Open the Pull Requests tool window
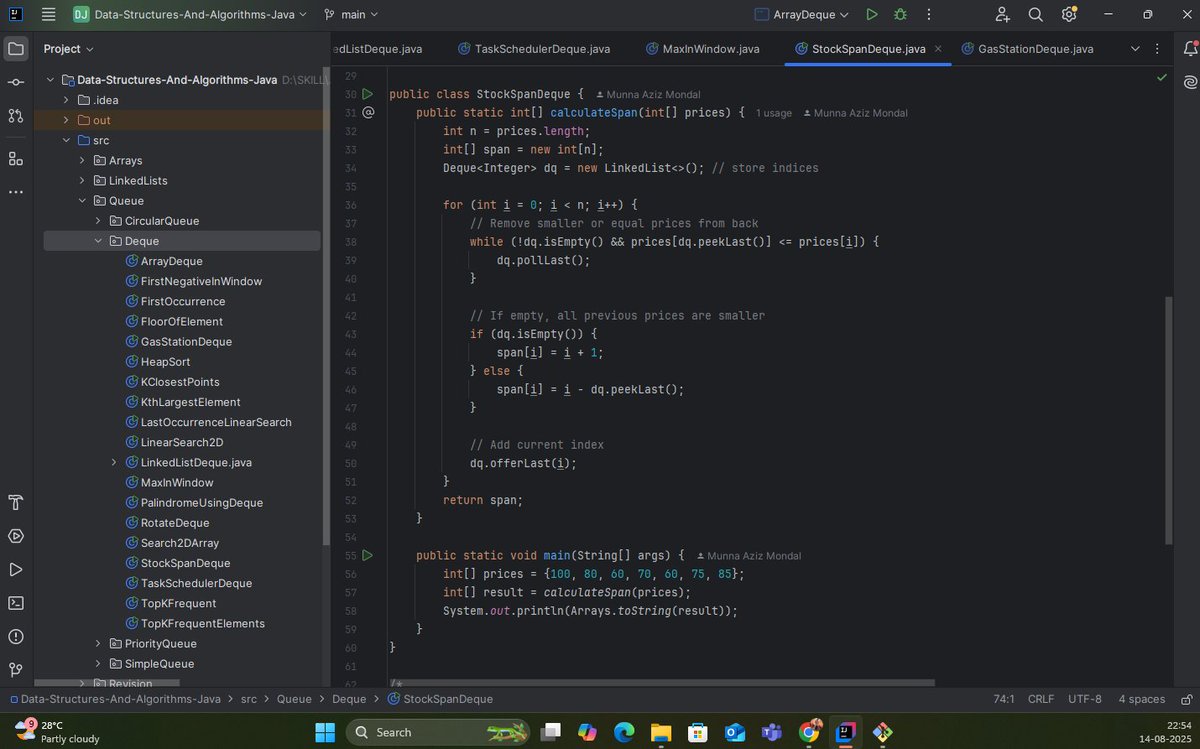 pos(16,116)
